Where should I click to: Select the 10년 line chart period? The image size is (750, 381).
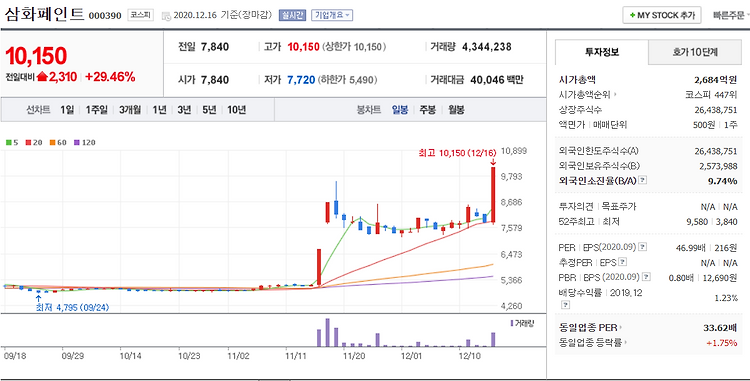[x=236, y=110]
